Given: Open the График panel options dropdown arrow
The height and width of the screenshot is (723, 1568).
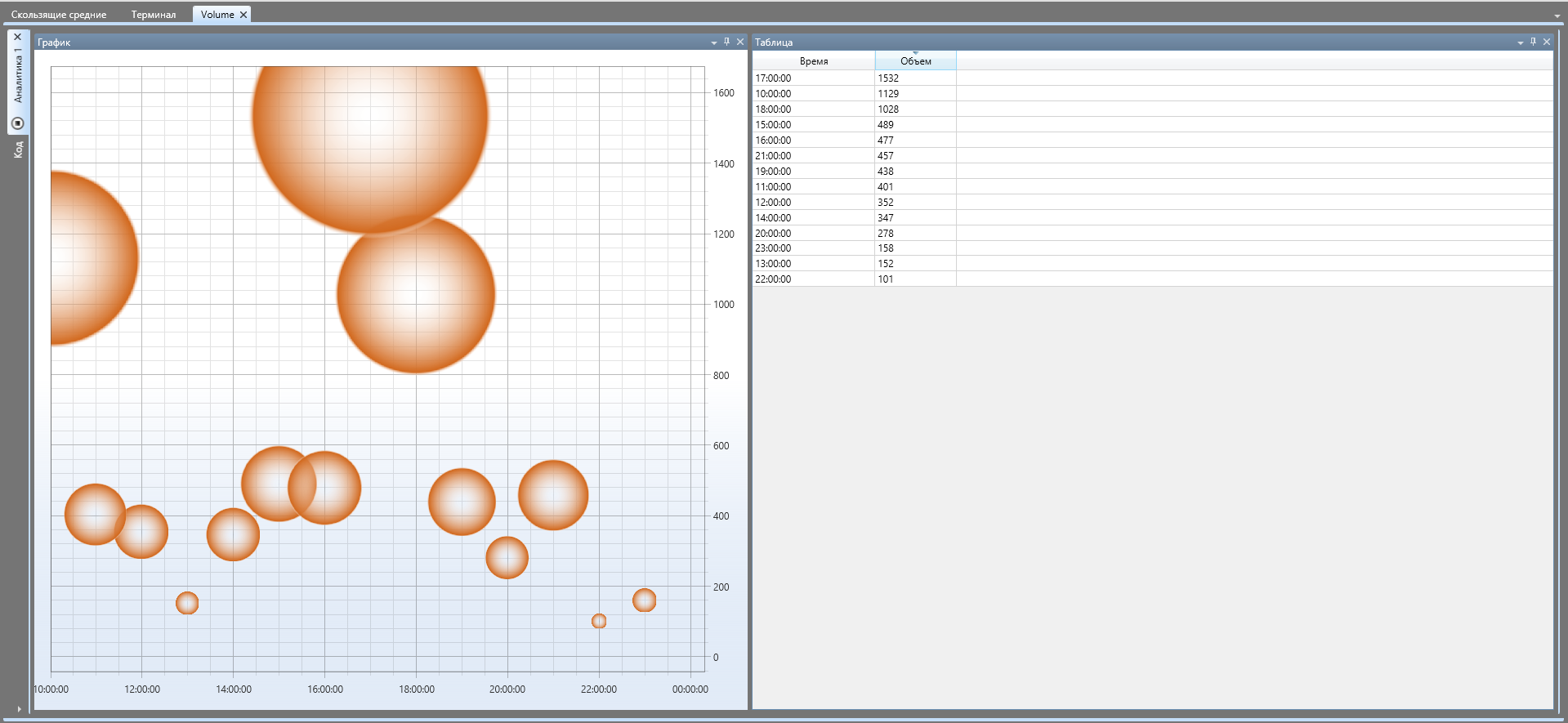Looking at the screenshot, I should point(714,42).
